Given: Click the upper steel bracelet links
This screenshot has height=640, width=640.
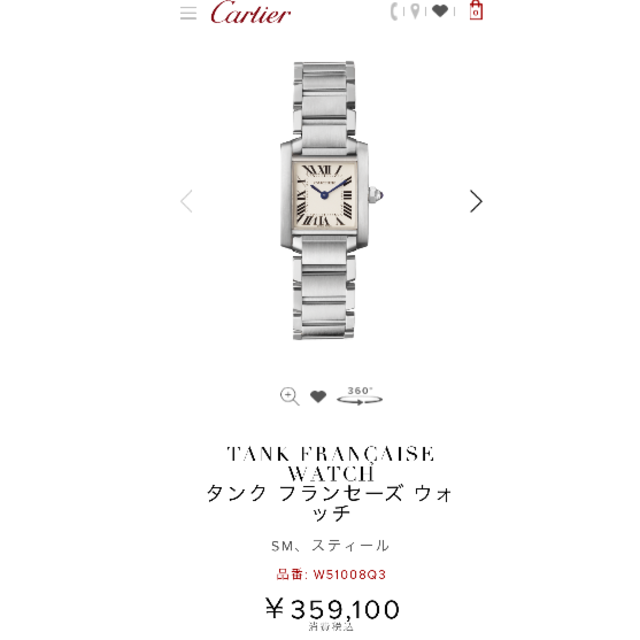Looking at the screenshot, I should click(x=324, y=102).
